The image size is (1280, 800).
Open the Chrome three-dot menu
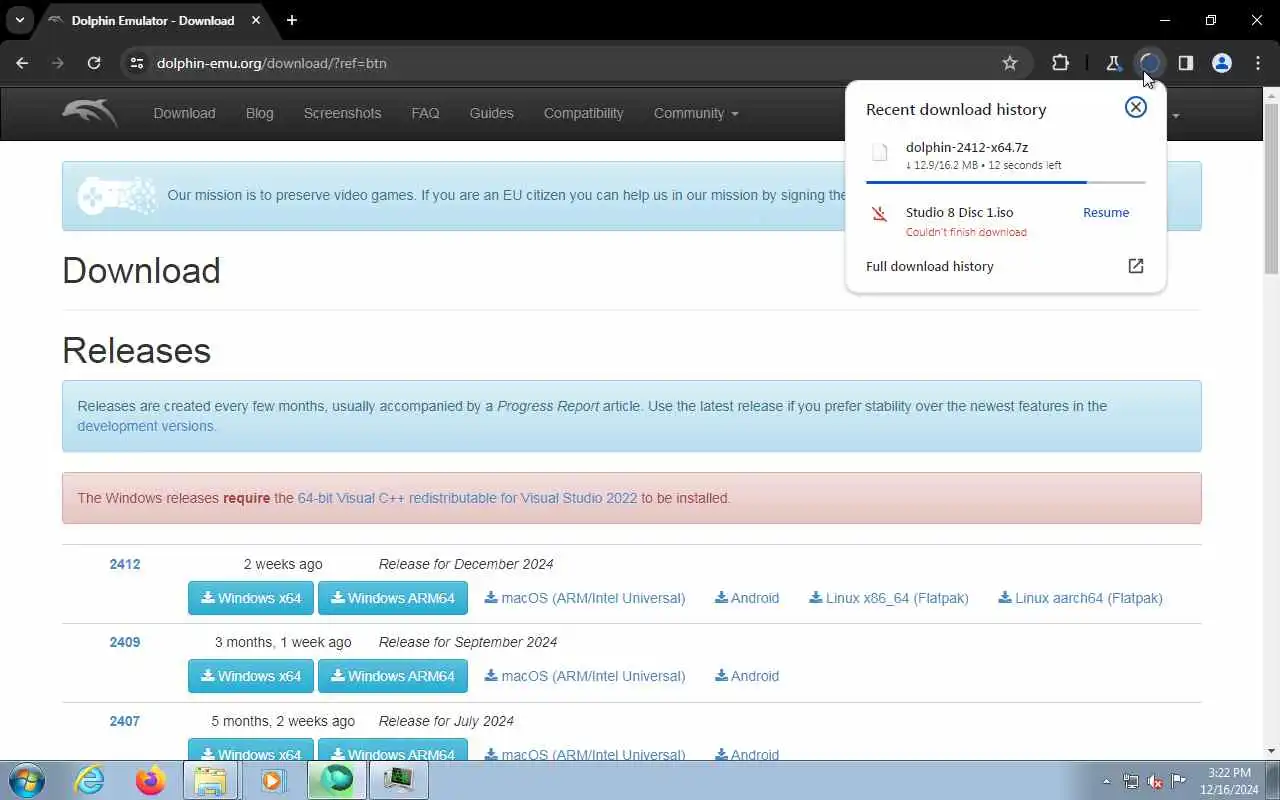click(1258, 63)
